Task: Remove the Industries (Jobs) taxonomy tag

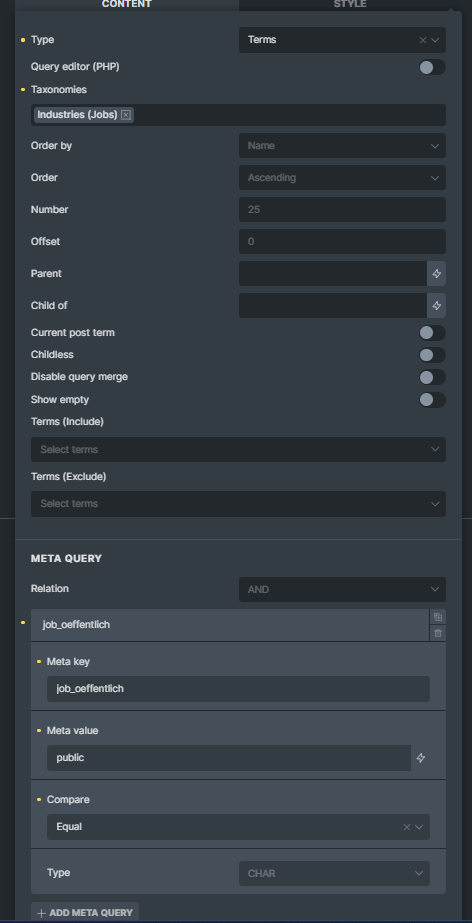Action: point(125,115)
